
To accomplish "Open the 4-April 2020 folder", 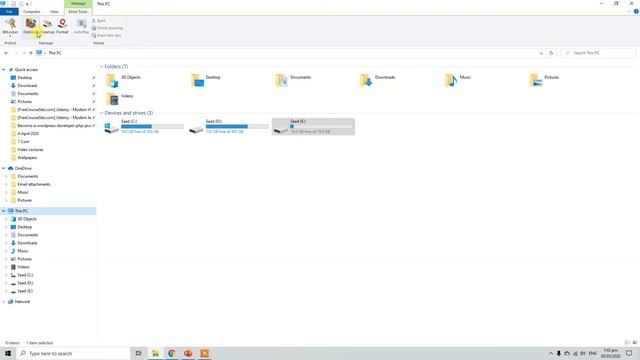I will pos(28,133).
